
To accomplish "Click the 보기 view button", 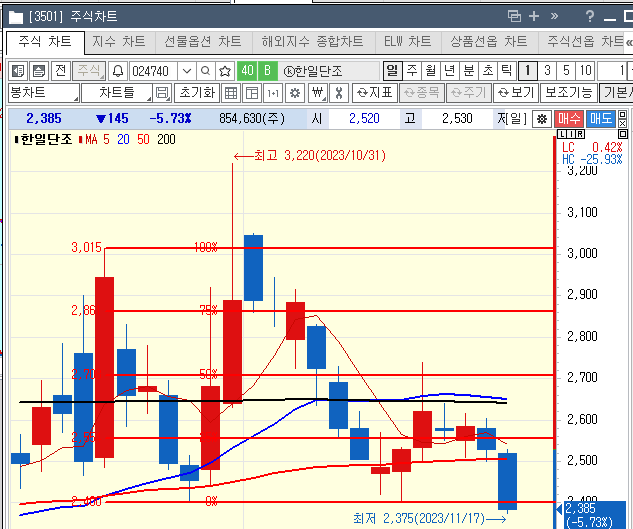I will pos(516,93).
